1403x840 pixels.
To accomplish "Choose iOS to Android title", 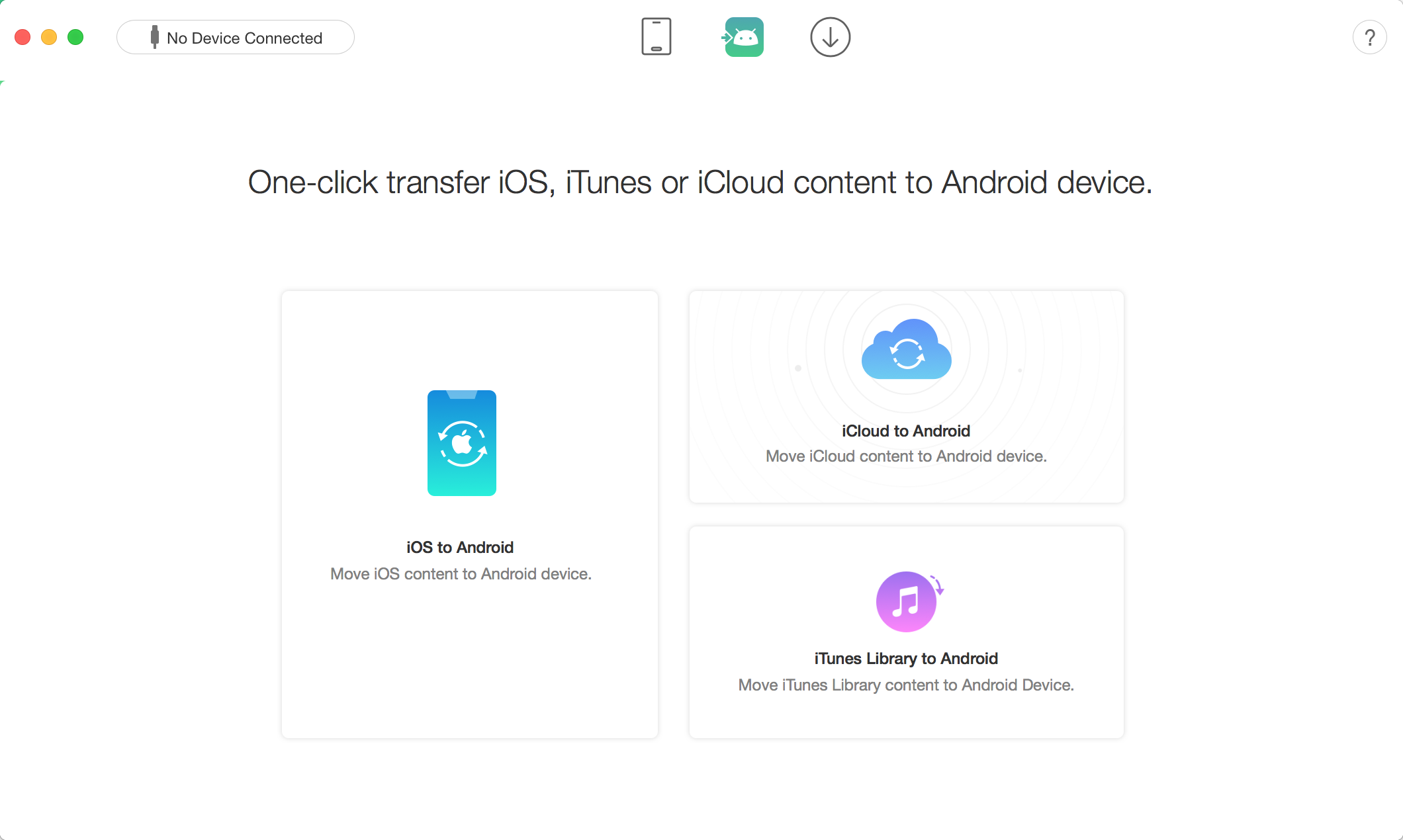I will pyautogui.click(x=460, y=548).
